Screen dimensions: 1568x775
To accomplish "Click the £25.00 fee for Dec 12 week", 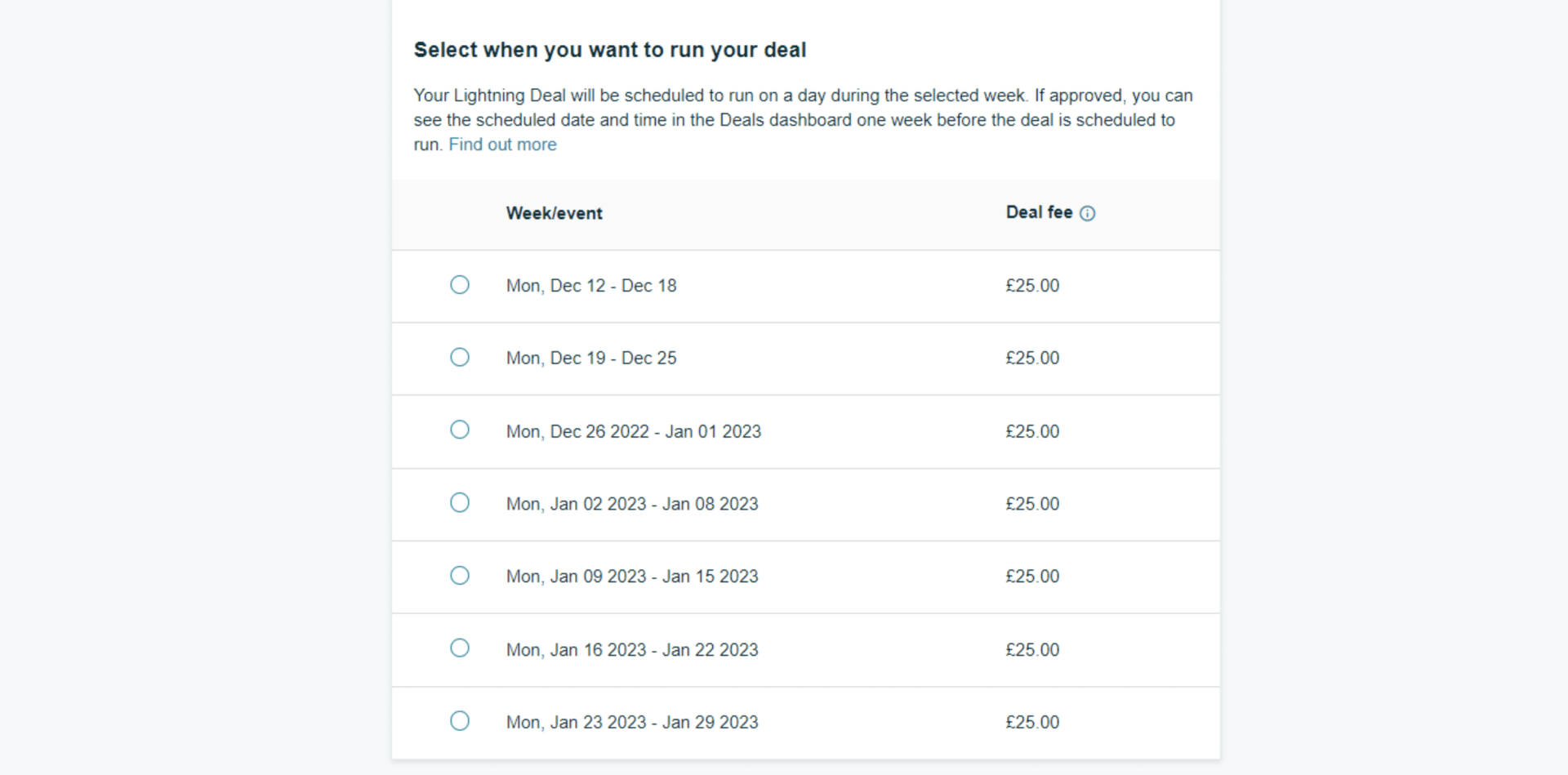I will pos(1032,286).
